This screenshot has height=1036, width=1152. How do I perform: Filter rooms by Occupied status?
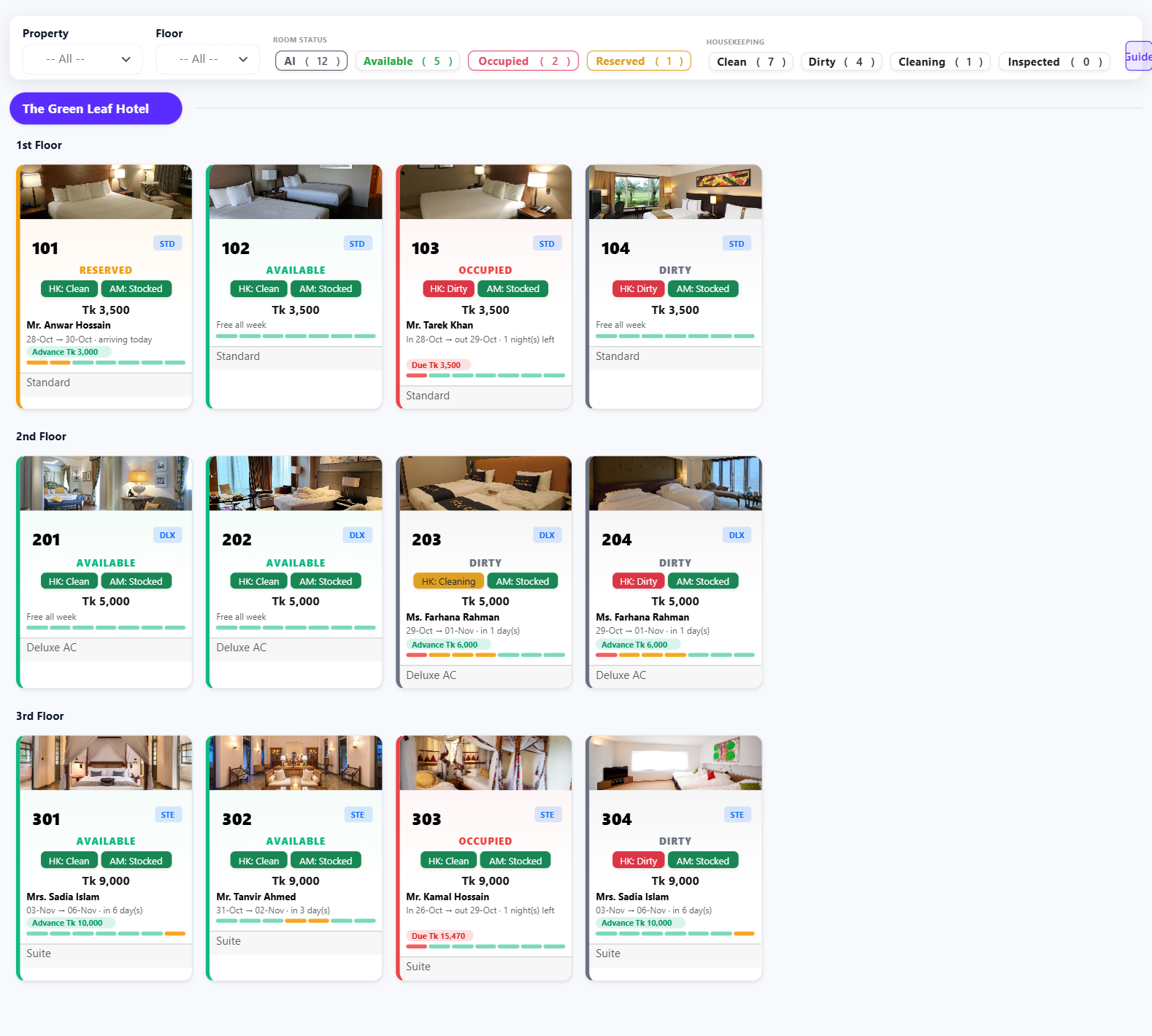click(x=523, y=61)
